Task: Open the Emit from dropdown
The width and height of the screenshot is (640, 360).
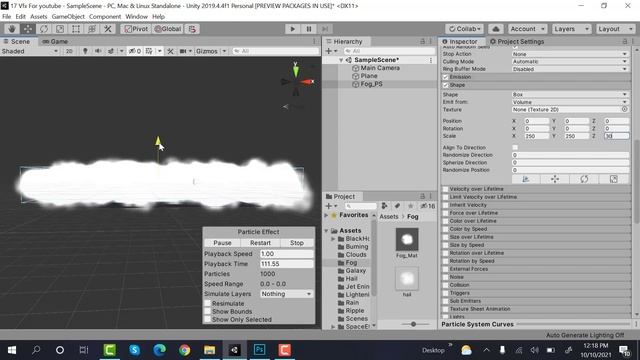Action: [570, 102]
